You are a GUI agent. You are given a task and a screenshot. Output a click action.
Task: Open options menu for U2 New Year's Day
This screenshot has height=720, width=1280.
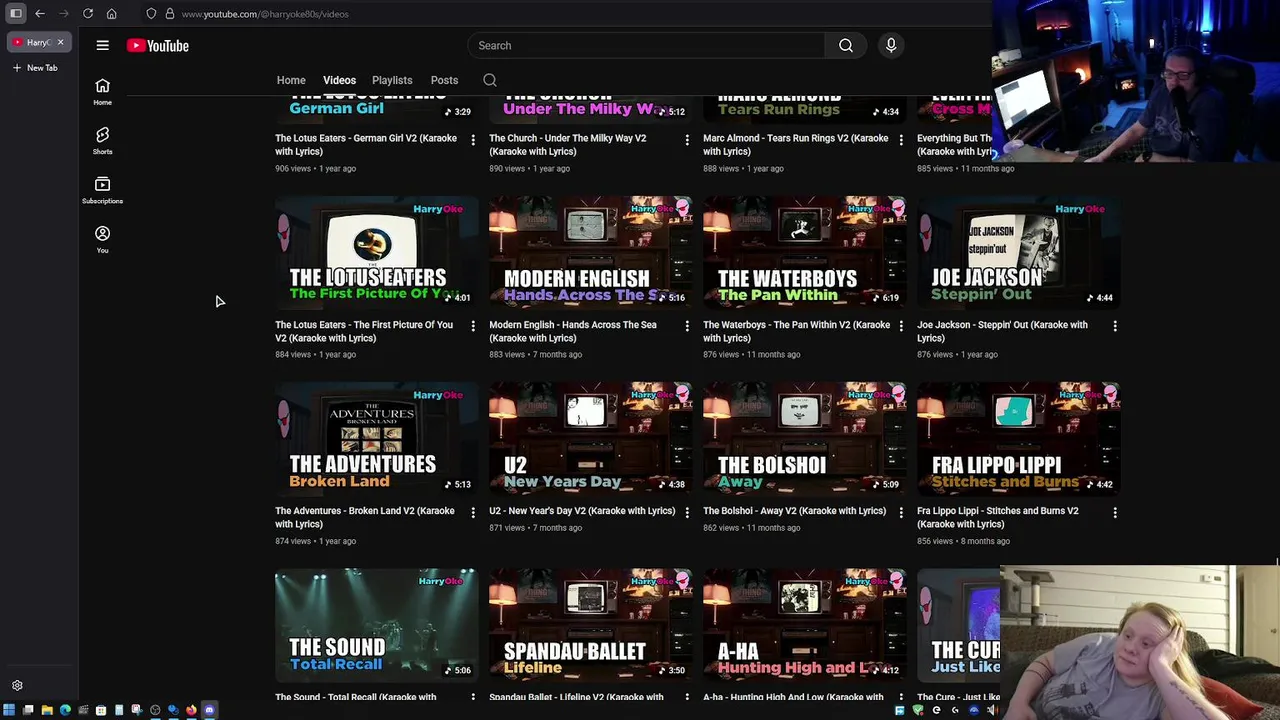pos(687,512)
